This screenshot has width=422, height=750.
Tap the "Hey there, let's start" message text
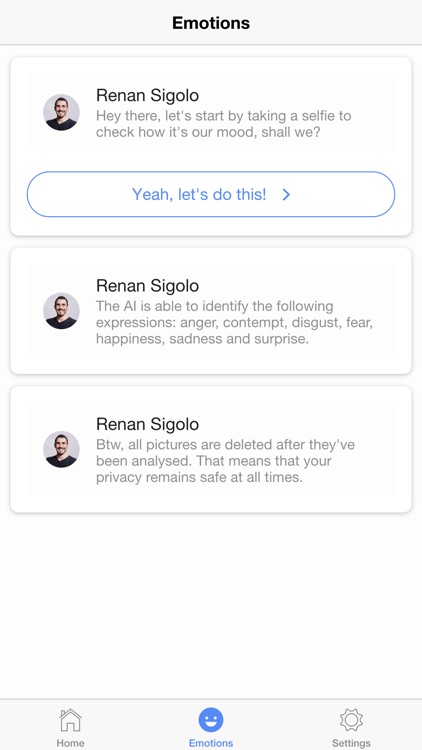coord(223,124)
